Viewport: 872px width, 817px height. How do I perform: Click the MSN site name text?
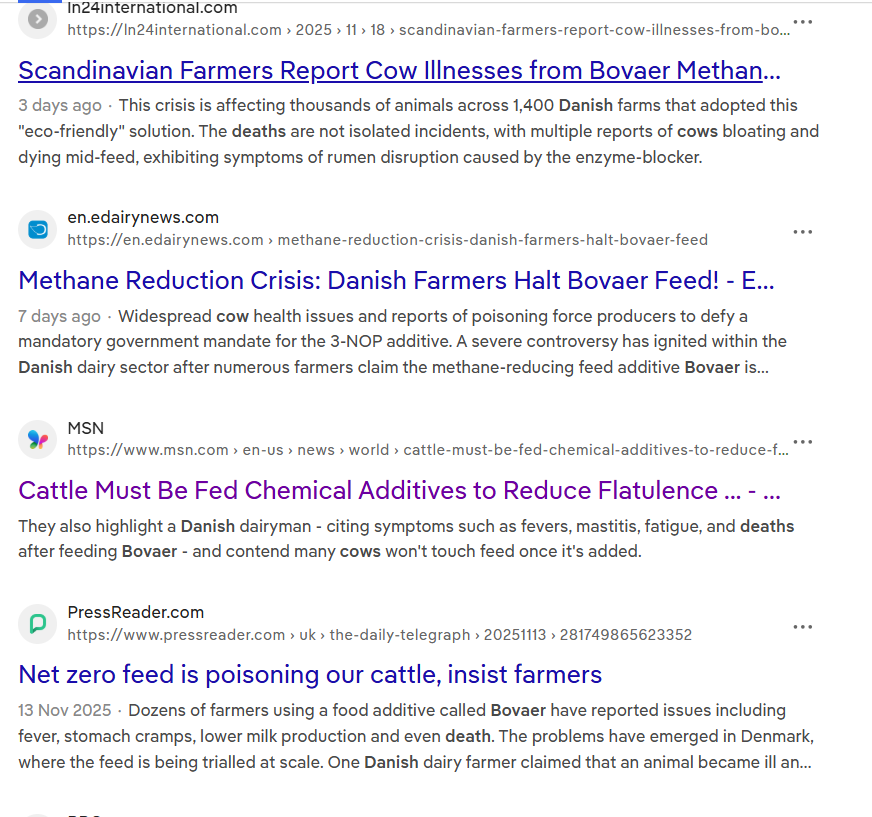click(86, 428)
